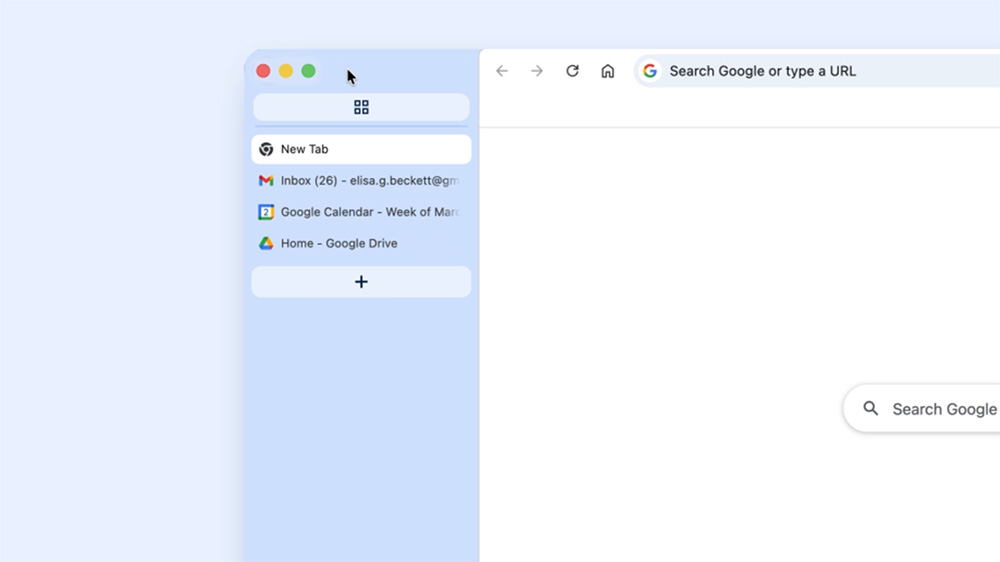Select the Google Calendar - Week tab title
The height and width of the screenshot is (562, 1000).
[369, 212]
